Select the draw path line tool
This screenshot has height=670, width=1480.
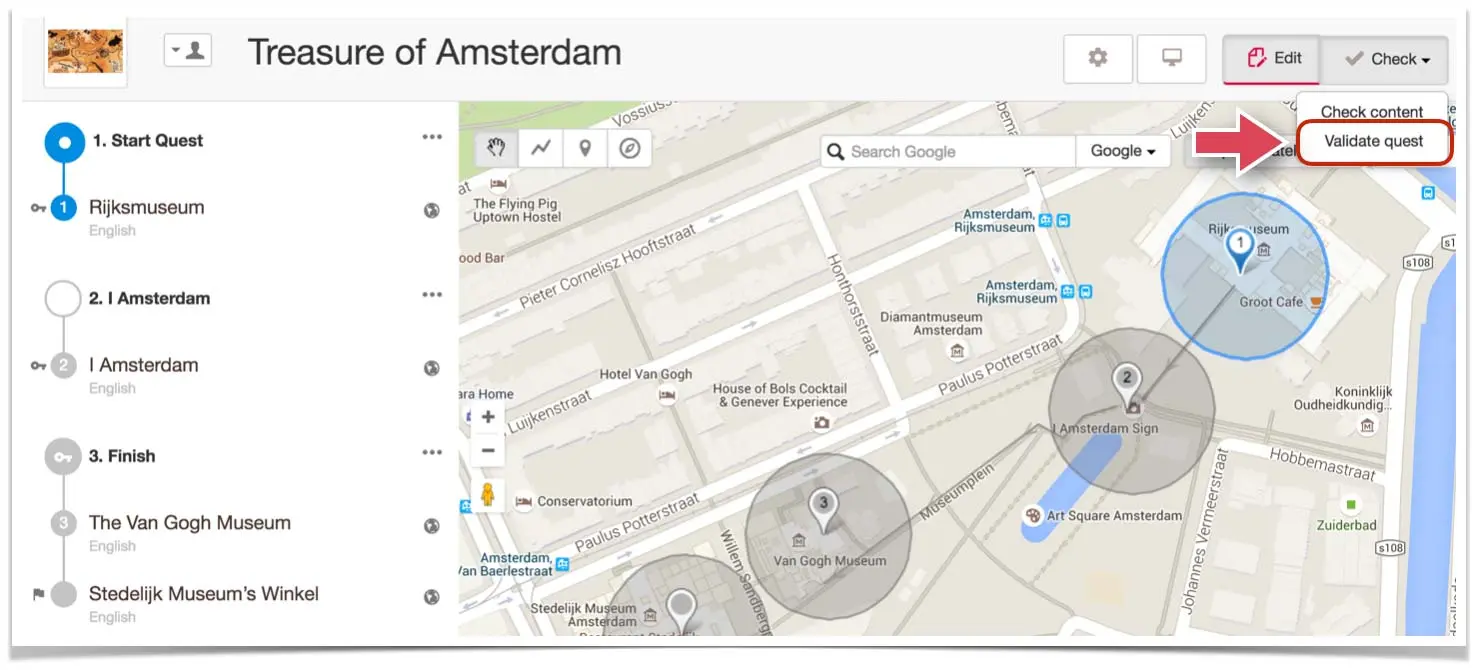(541, 149)
